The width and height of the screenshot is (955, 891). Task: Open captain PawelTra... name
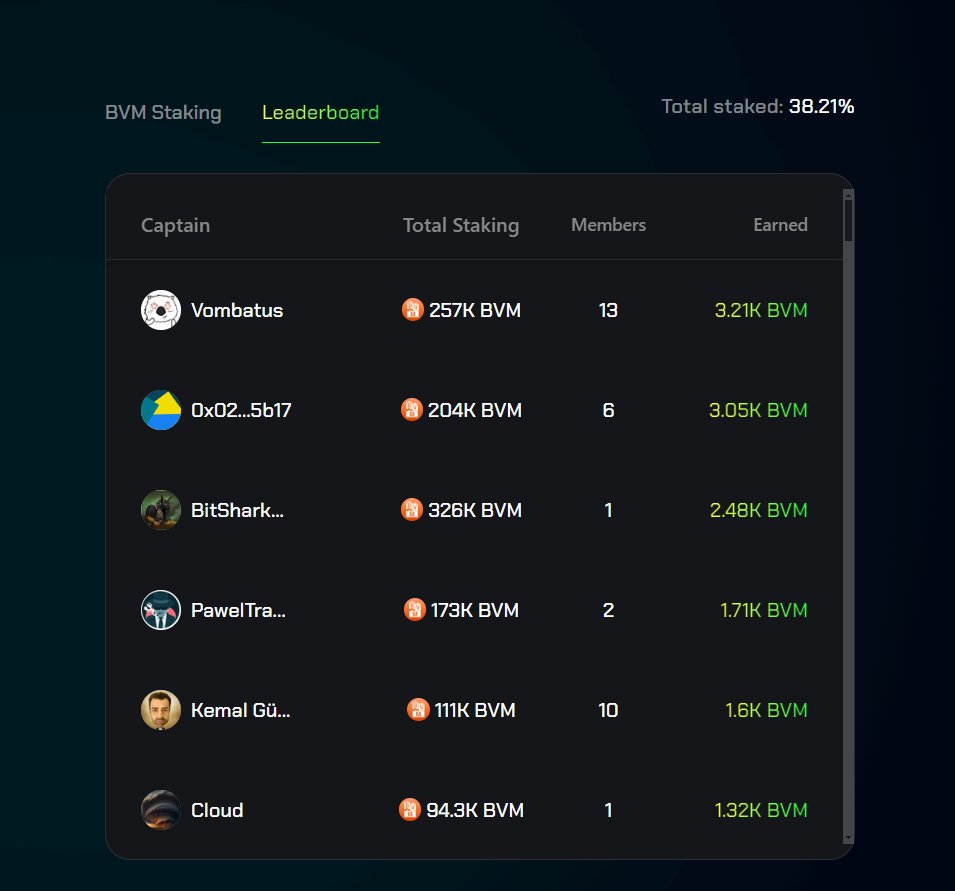click(238, 610)
